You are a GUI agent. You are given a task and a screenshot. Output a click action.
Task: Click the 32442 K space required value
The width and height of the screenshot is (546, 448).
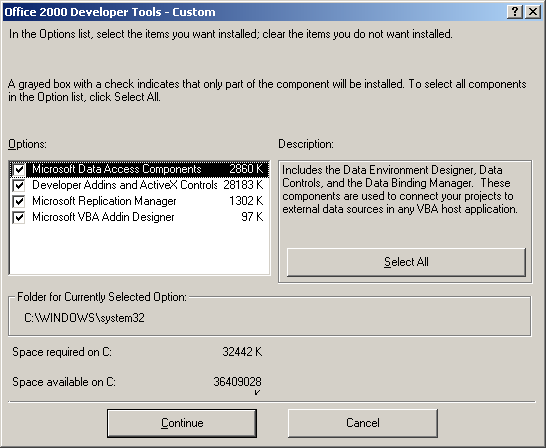tap(242, 352)
